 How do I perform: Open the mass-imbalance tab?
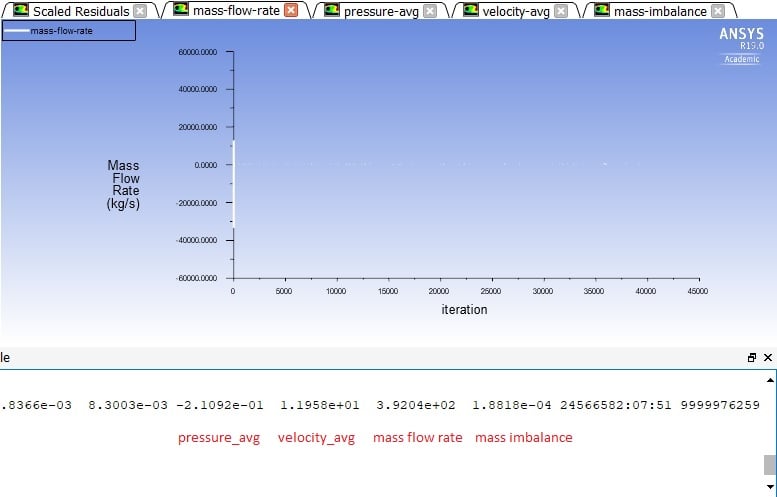660,11
